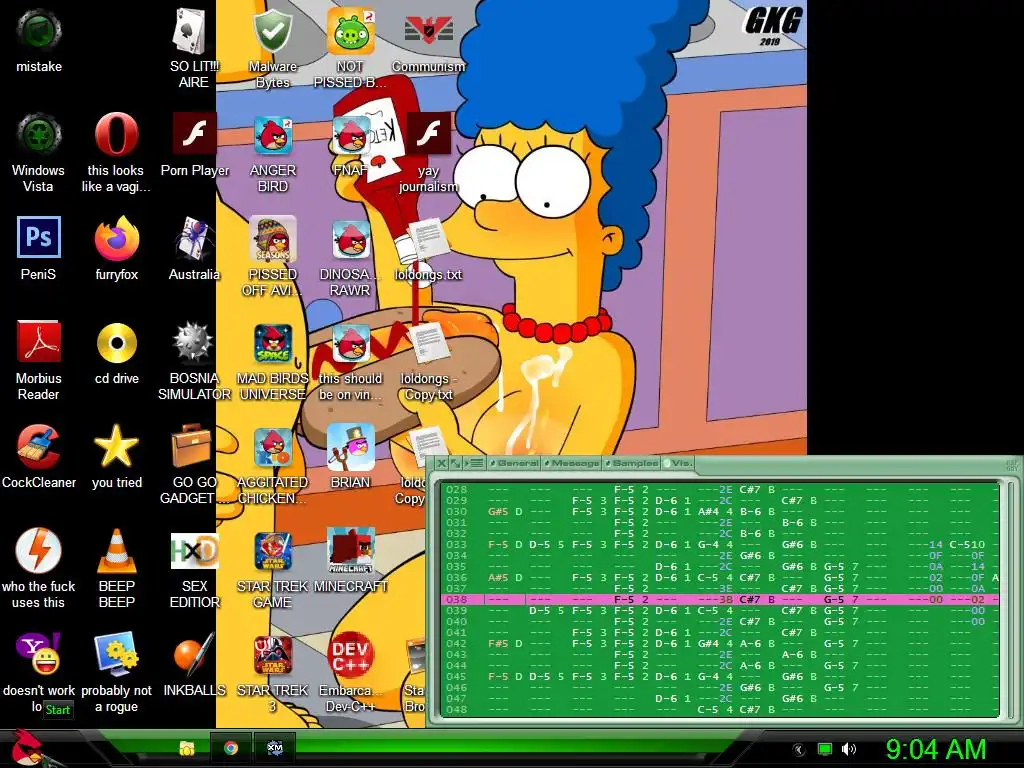Open the HxD hex editor icon
Viewport: 1024px width, 768px height.
(194, 551)
